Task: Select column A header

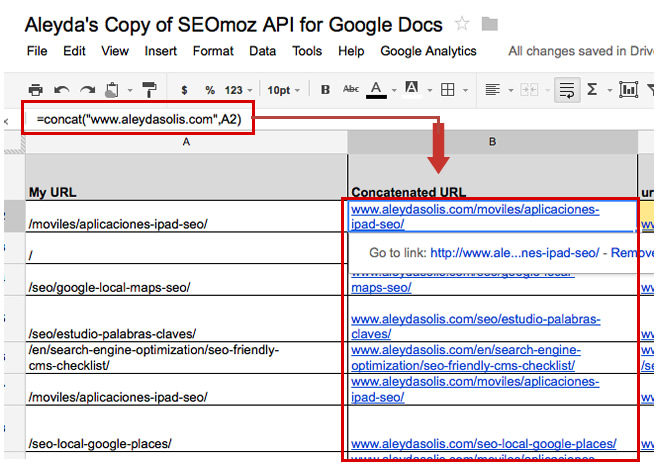Action: point(186,142)
